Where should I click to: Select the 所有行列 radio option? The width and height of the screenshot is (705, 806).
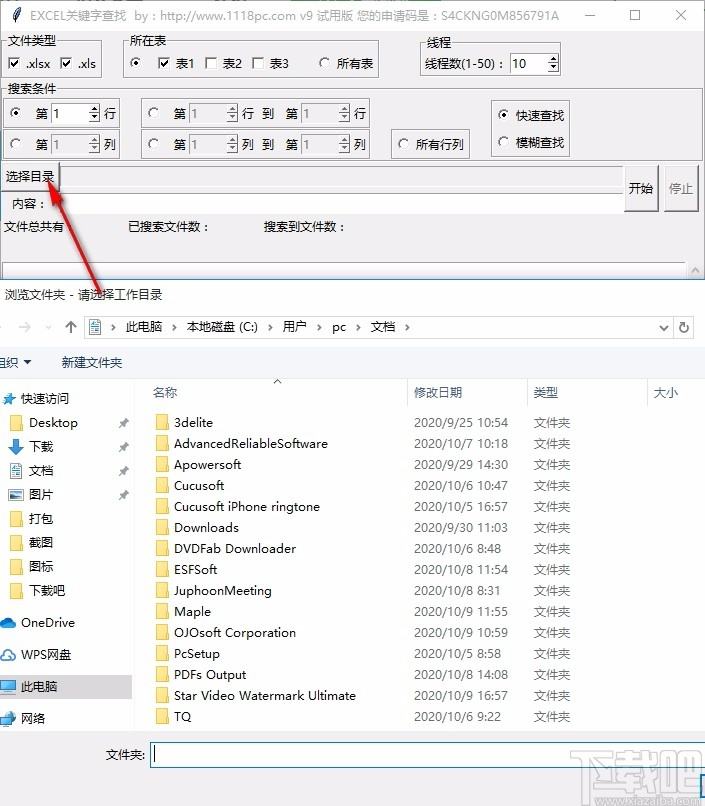click(x=403, y=144)
